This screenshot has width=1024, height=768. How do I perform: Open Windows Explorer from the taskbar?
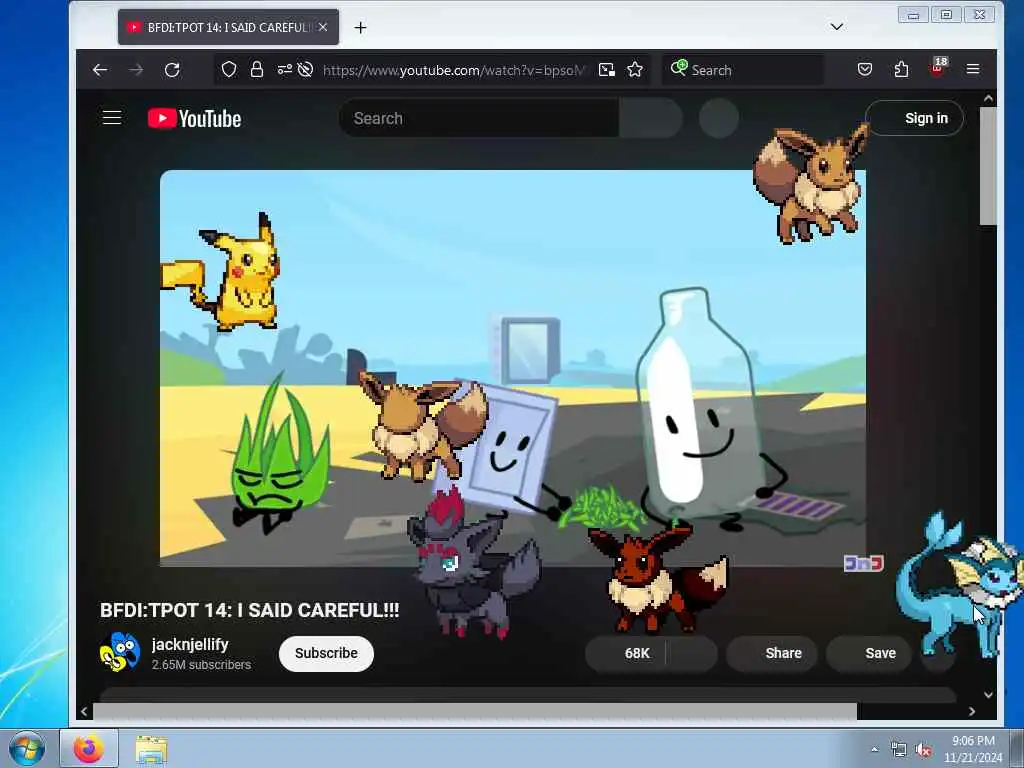(x=152, y=749)
